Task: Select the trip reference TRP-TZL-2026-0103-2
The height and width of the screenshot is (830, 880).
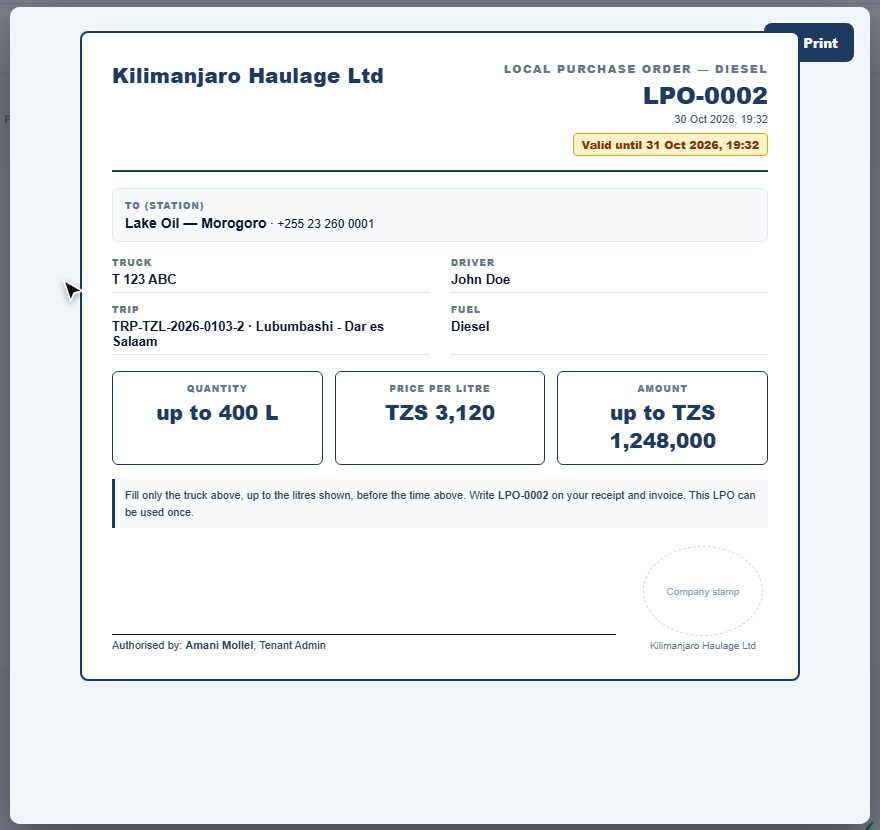Action: [x=178, y=327]
